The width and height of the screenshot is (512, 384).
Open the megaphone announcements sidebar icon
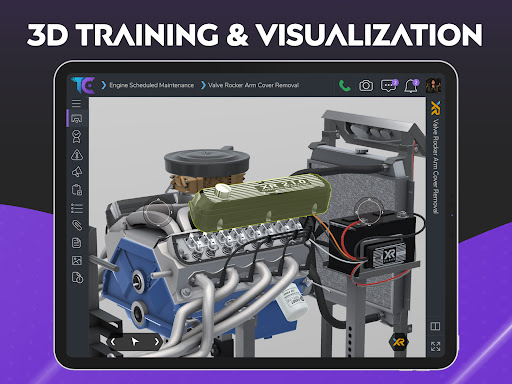click(77, 172)
